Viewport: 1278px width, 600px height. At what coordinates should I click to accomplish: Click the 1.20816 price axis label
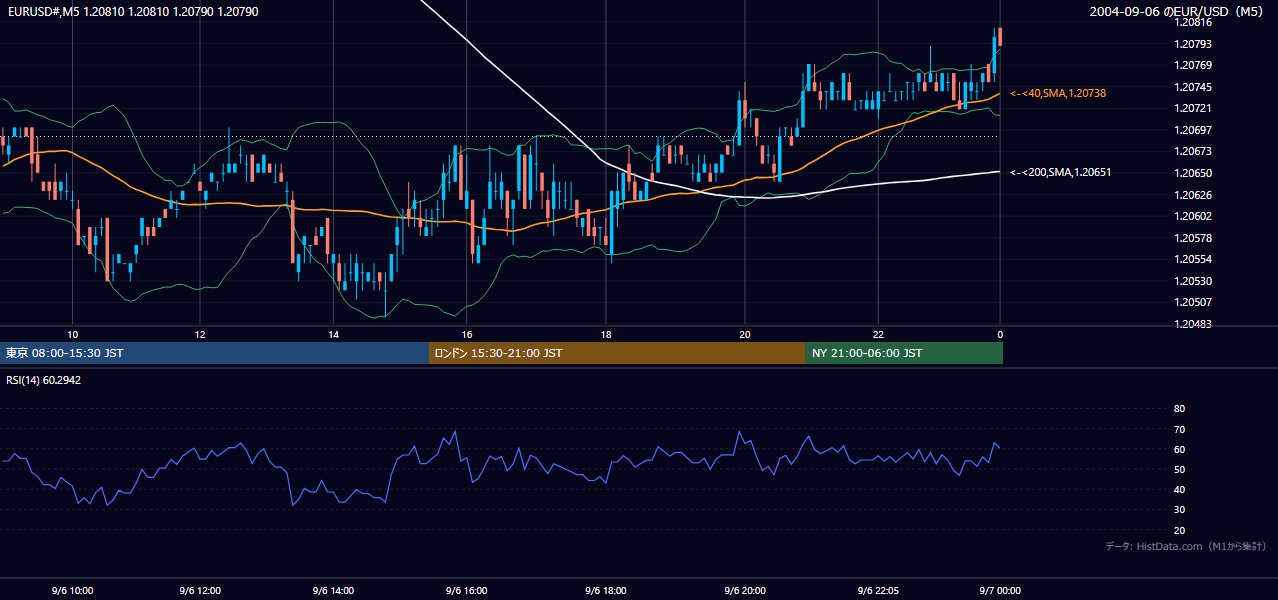[1192, 22]
